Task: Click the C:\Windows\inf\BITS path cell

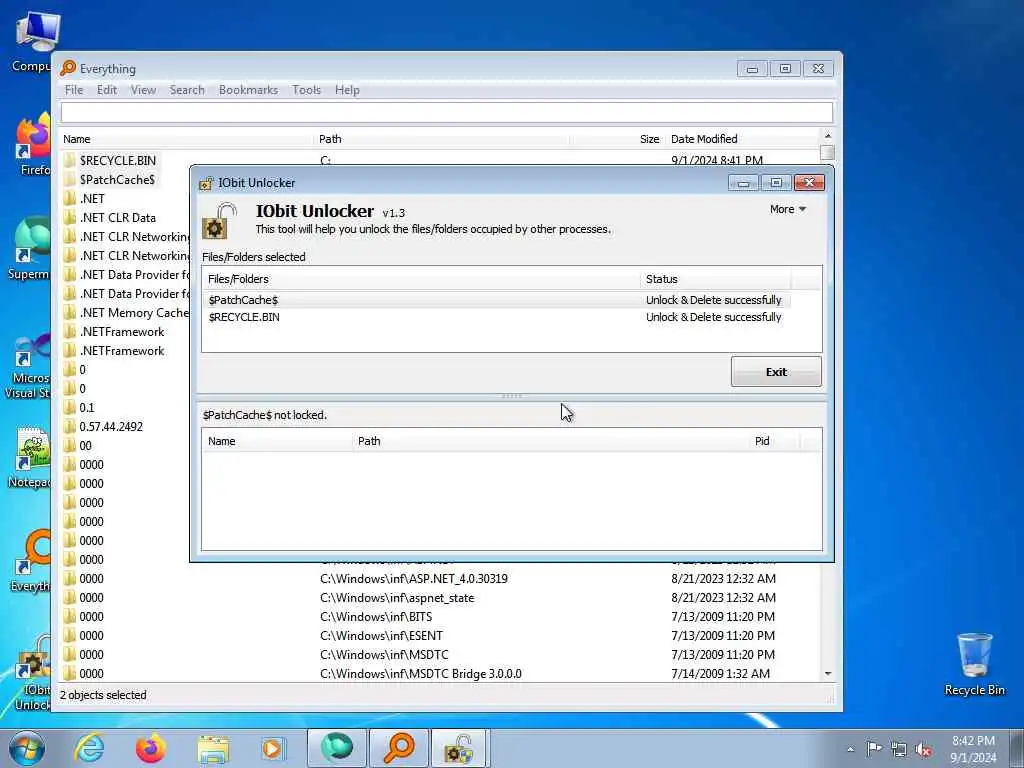Action: click(376, 616)
